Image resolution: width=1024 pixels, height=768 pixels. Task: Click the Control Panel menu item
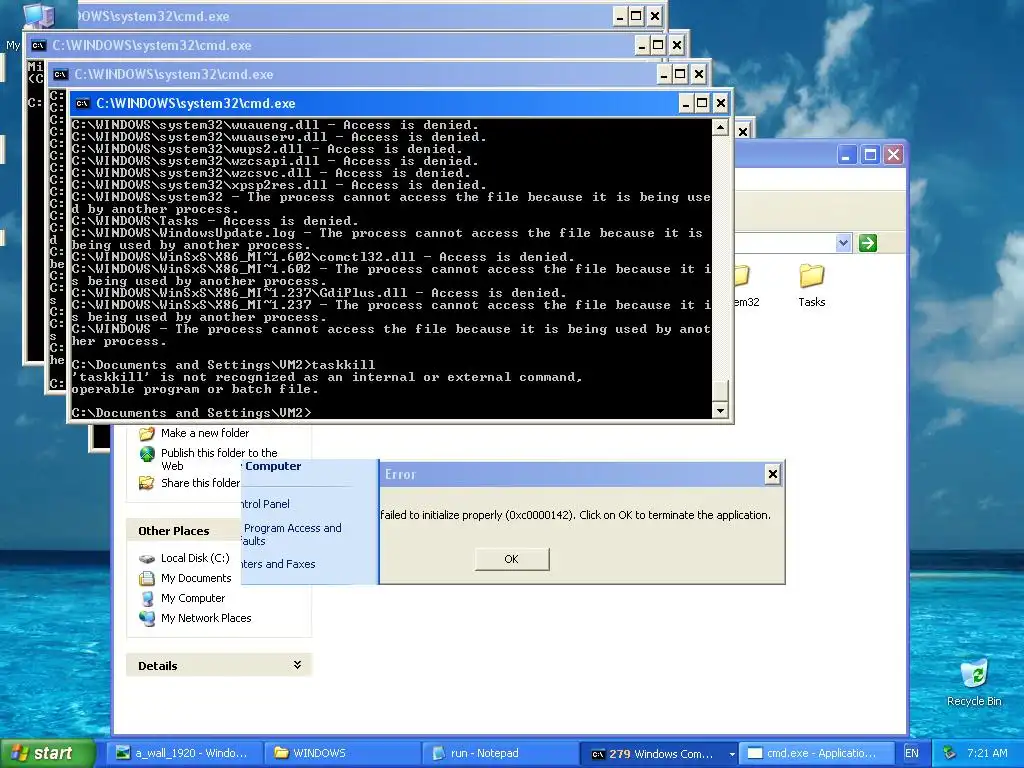[264, 504]
